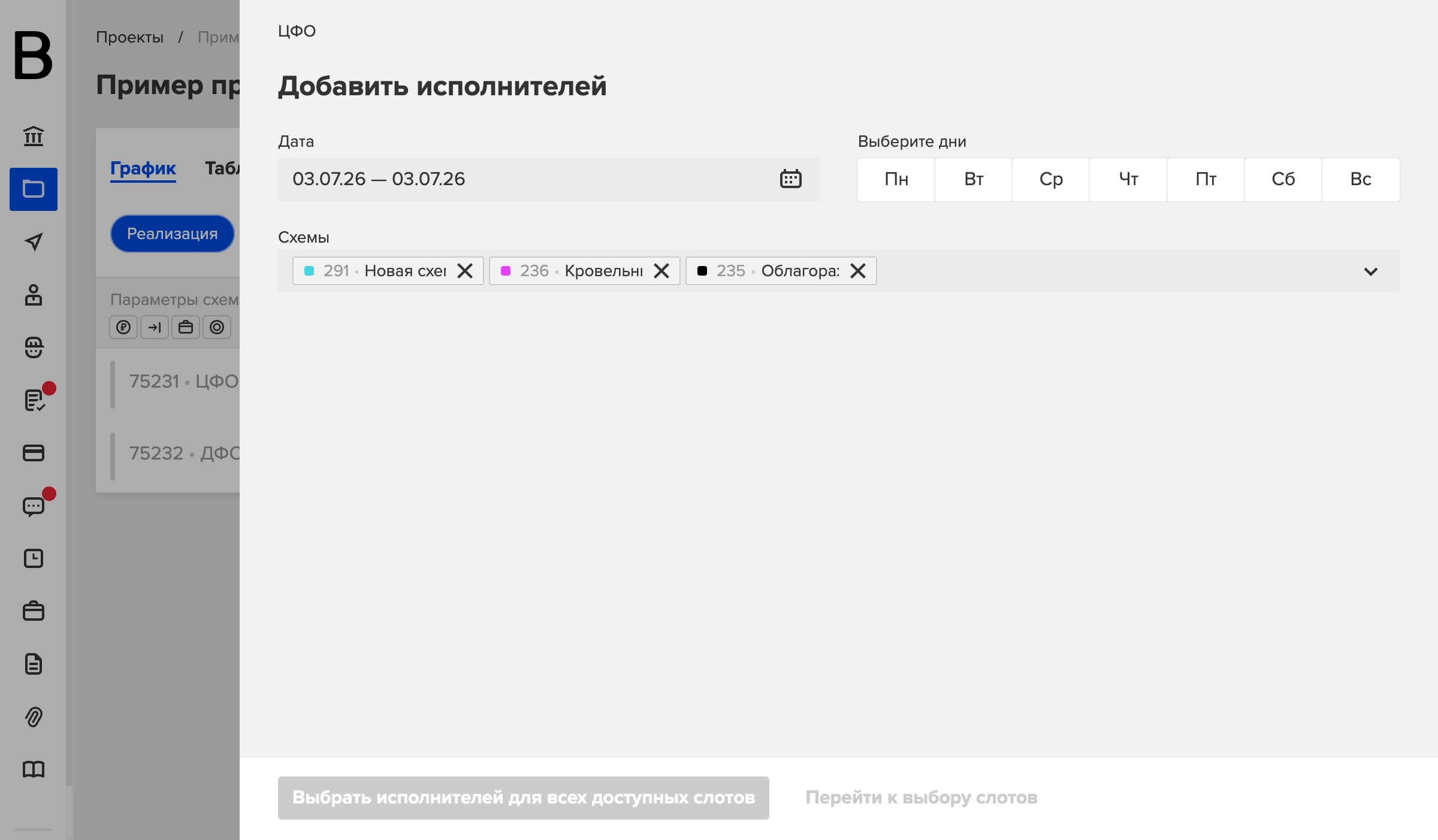1438x840 pixels.
Task: Remove the 235 Облагораживание tag
Action: point(858,271)
